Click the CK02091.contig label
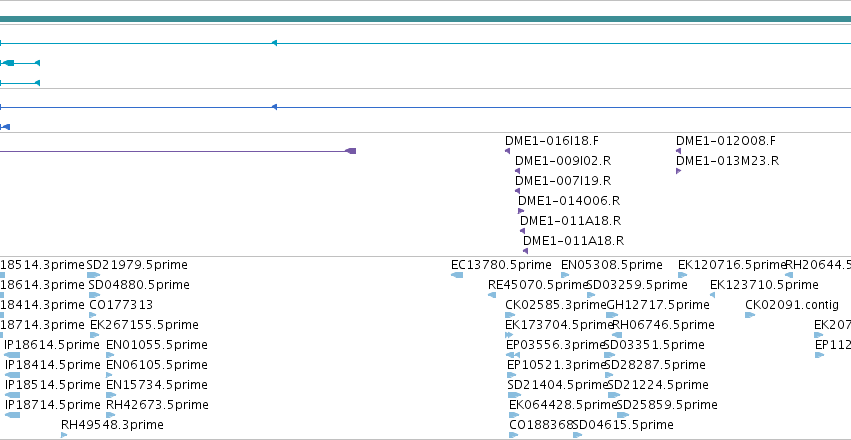The image size is (851, 440). point(792,305)
